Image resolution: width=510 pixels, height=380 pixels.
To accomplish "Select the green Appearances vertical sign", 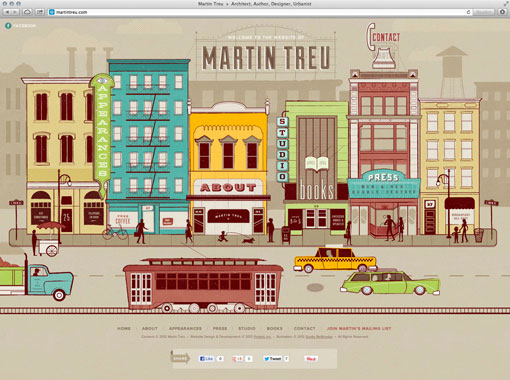I will point(102,133).
